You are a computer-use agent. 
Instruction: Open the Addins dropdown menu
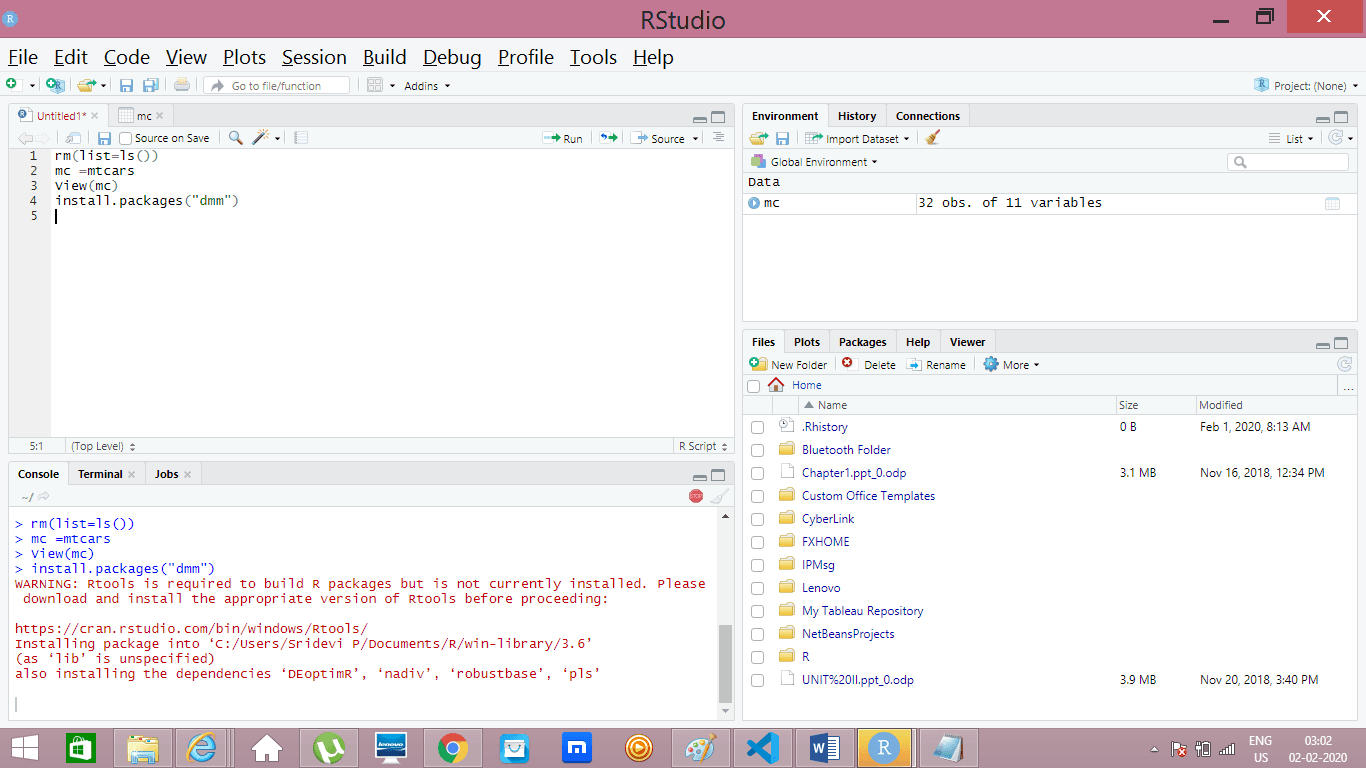tap(427, 86)
